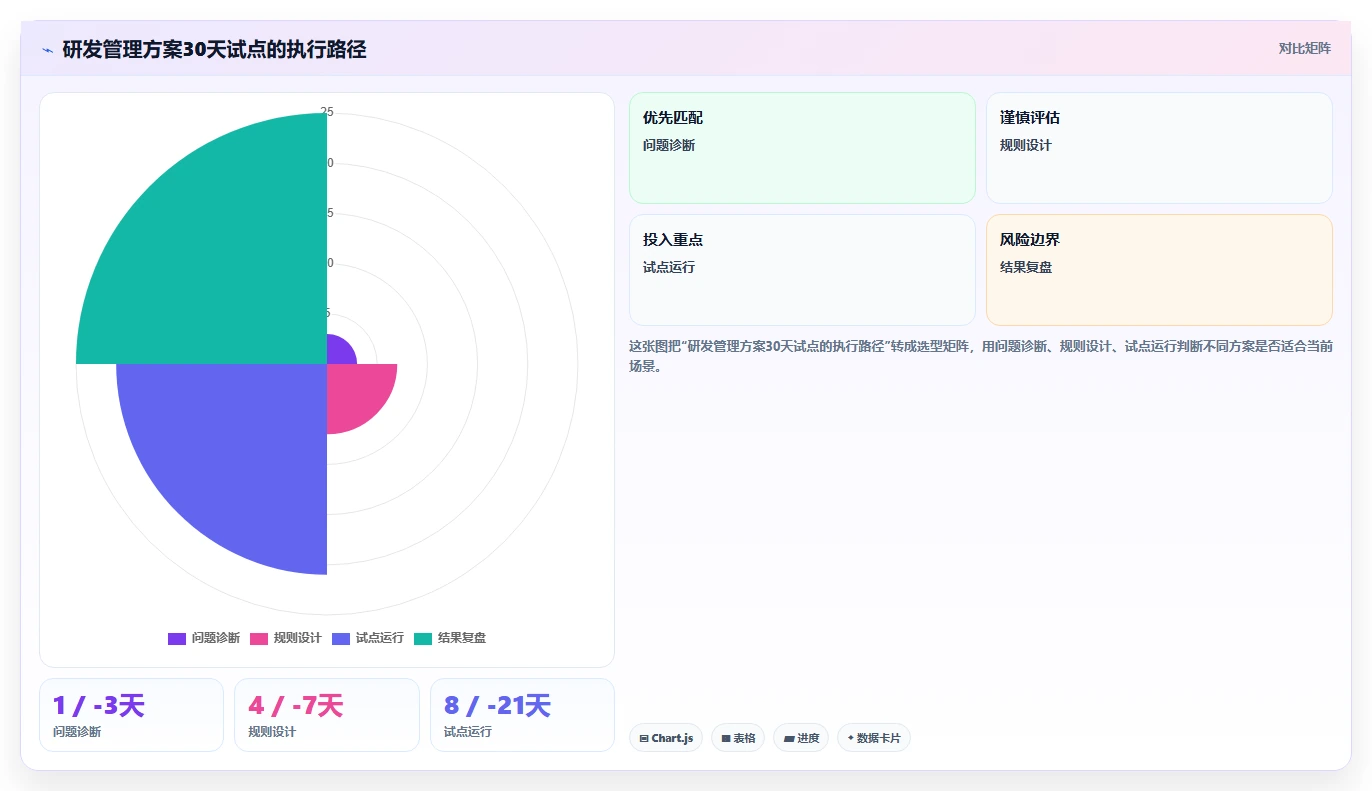Screen dimensions: 1372x791
Task: Click the 结果复盘 text in 风险边界 card
Action: coord(1026,267)
